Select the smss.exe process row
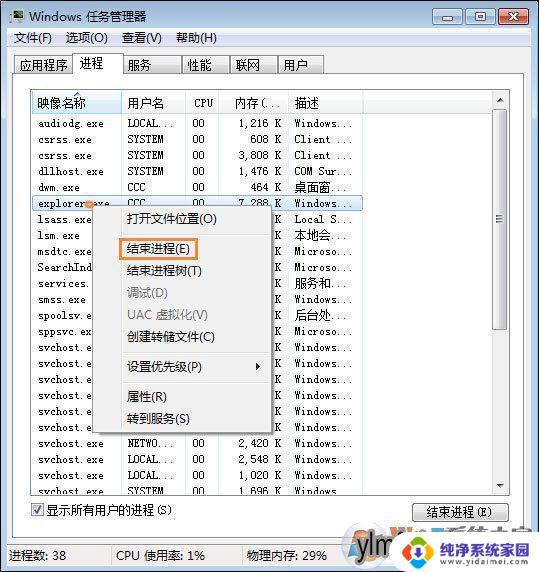Screen dimensions: 539x572 pyautogui.click(x=62, y=300)
